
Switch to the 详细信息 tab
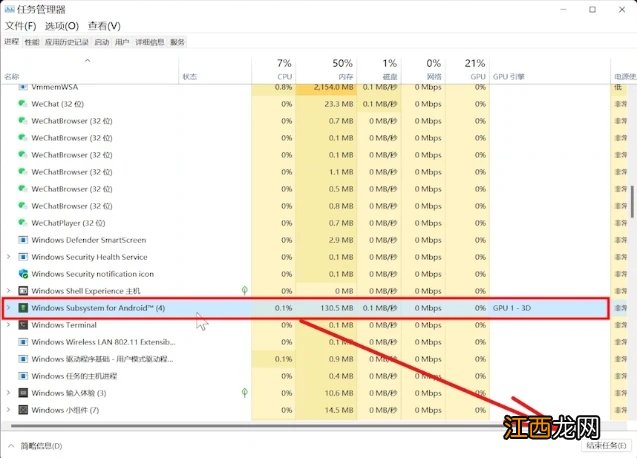pos(150,42)
